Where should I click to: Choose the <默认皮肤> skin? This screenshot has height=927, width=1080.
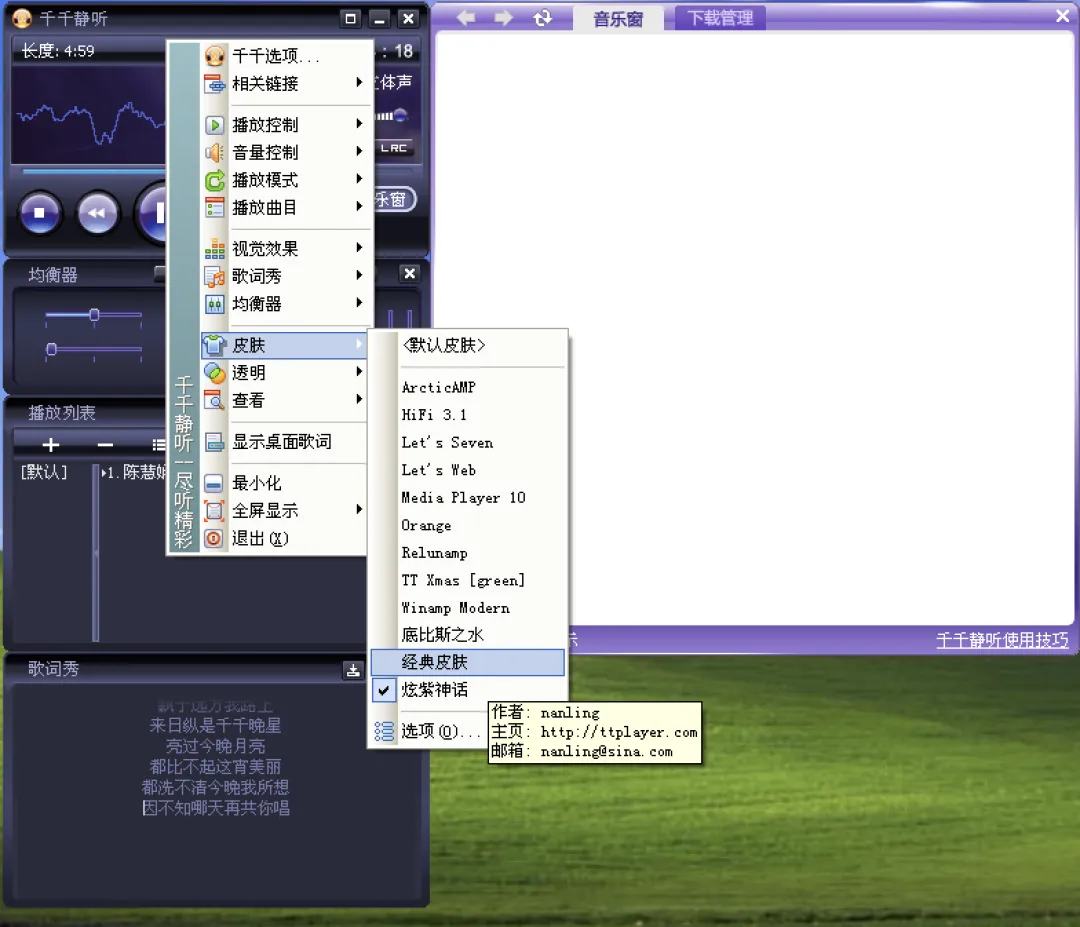pos(468,345)
